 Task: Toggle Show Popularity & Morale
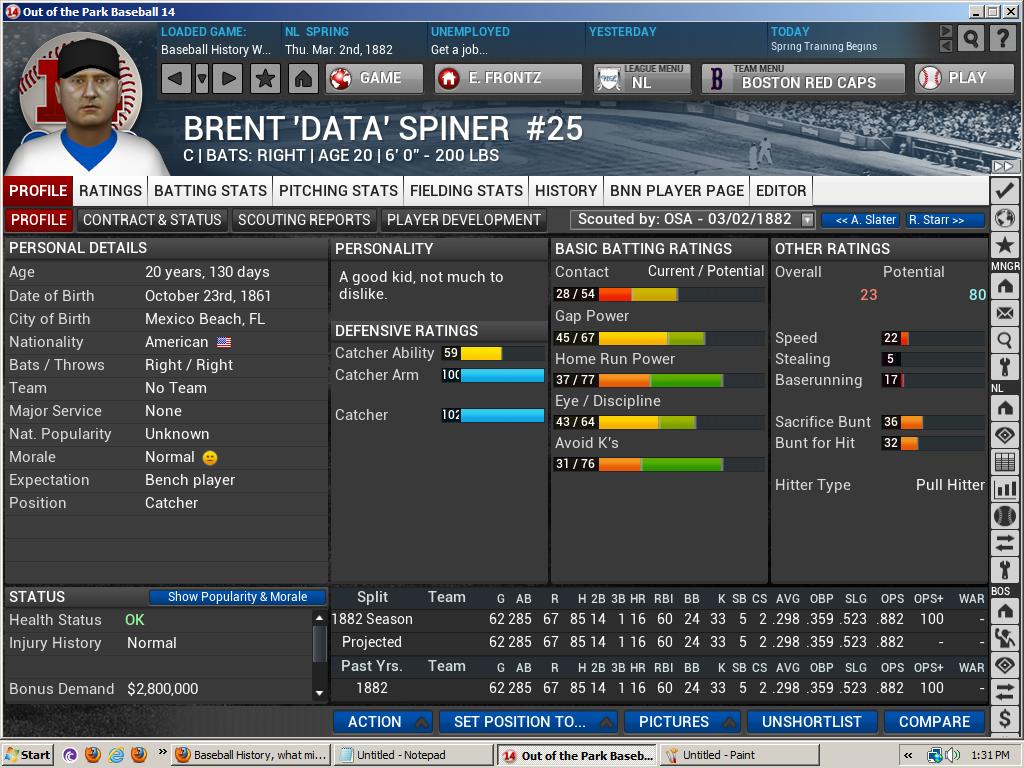[237, 596]
